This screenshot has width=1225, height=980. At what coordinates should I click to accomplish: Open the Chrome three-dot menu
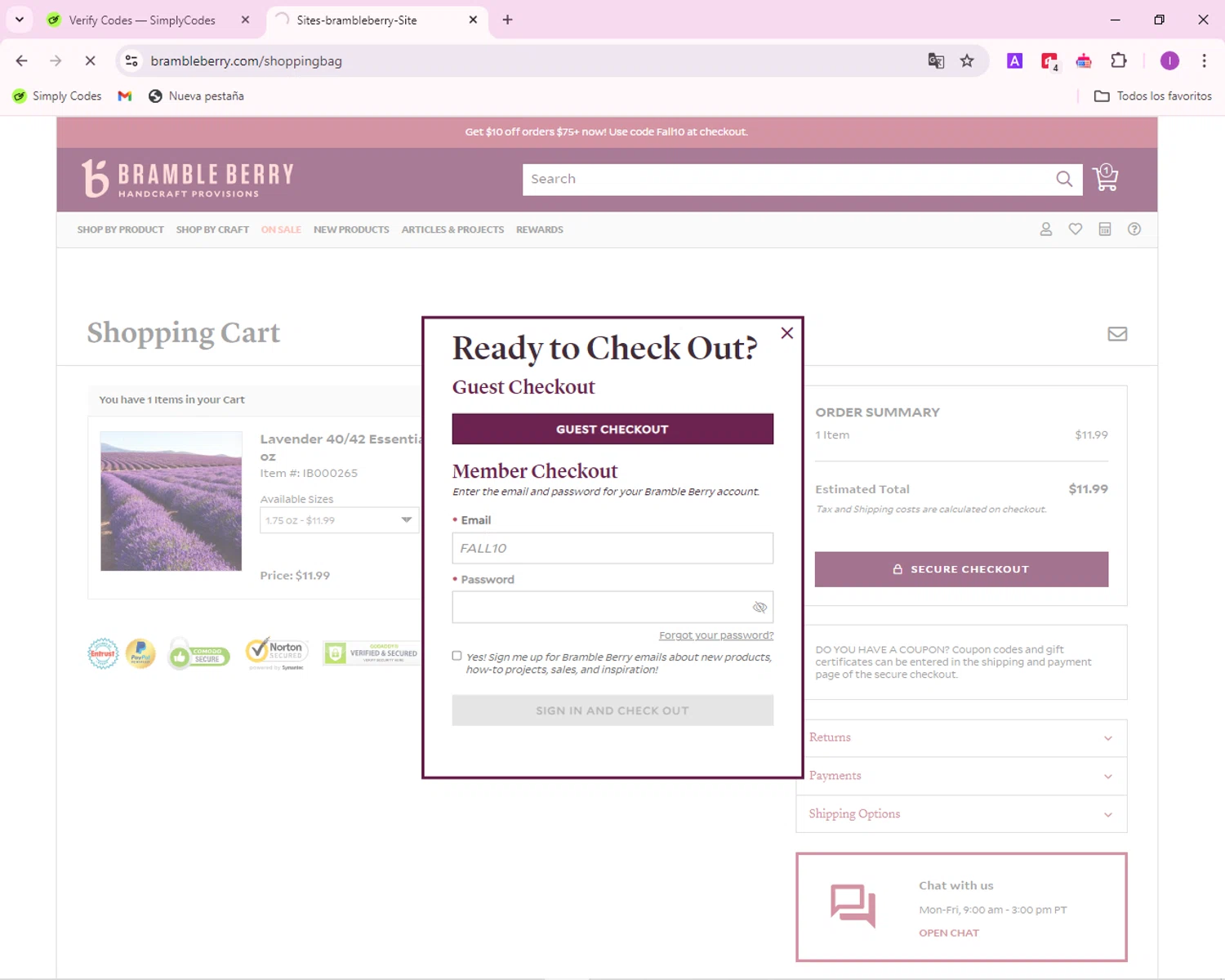[1204, 60]
